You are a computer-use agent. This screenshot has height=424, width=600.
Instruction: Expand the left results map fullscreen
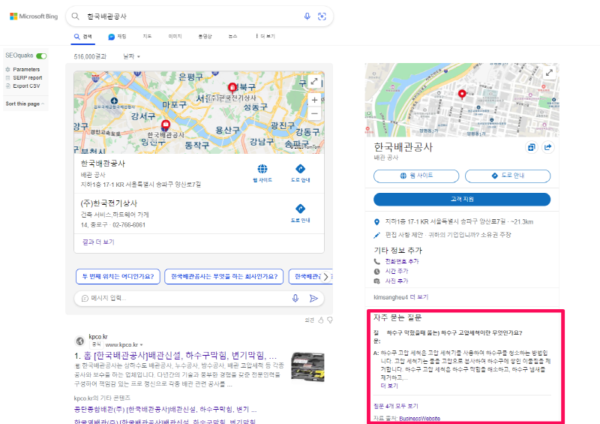pyautogui.click(x=314, y=82)
